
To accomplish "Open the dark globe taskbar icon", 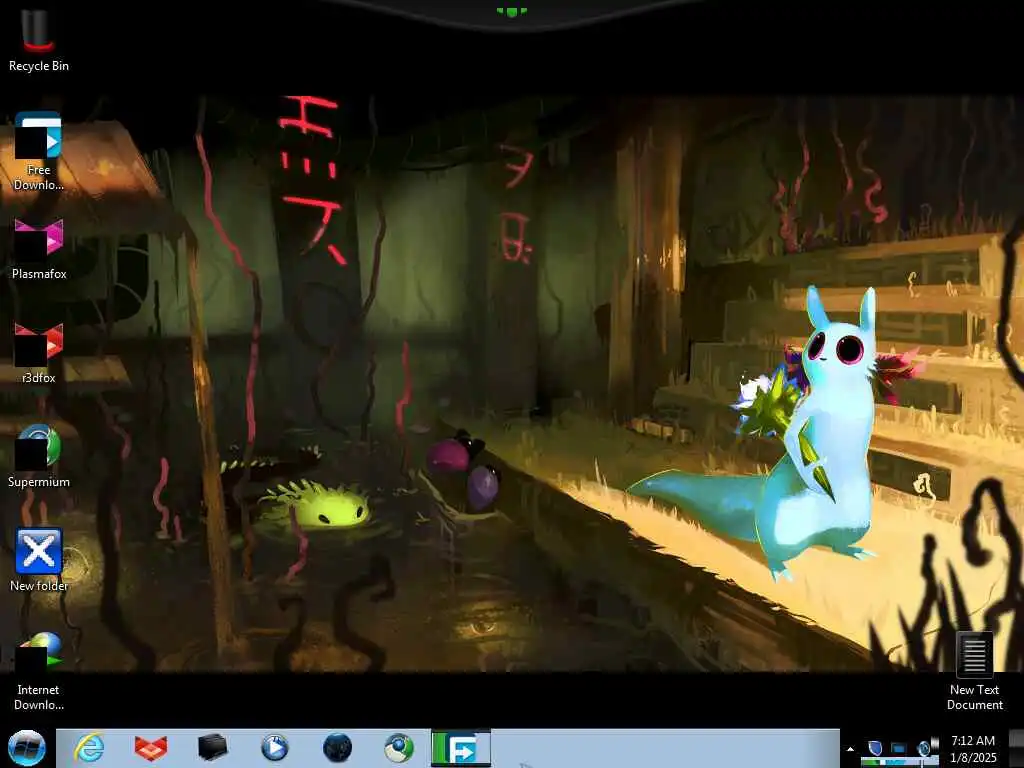I will click(x=337, y=748).
